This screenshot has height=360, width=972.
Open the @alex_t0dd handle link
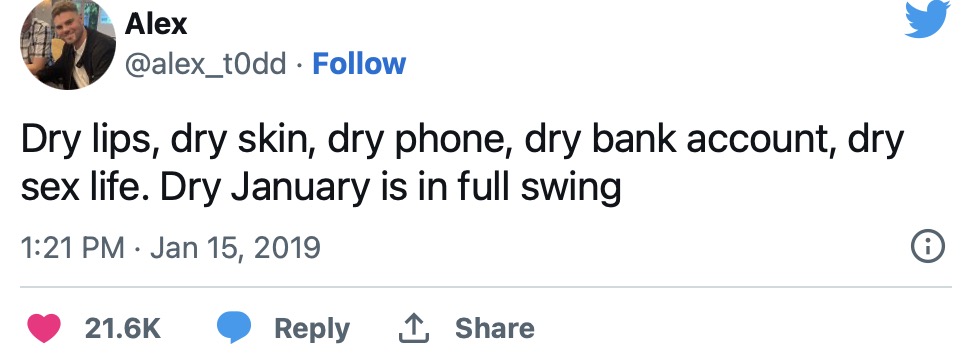[206, 64]
